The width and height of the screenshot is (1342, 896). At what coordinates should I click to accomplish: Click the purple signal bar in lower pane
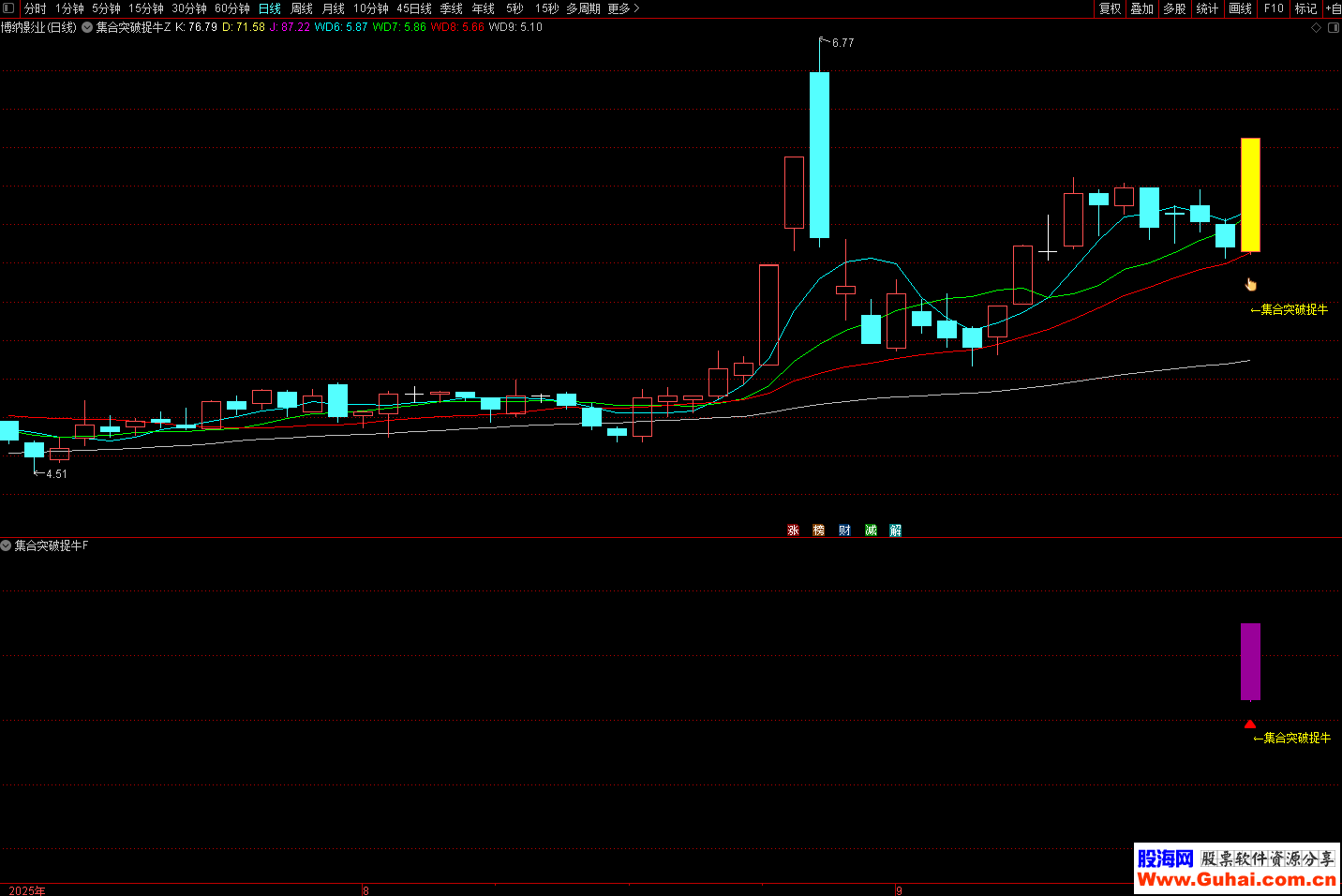coord(1250,662)
